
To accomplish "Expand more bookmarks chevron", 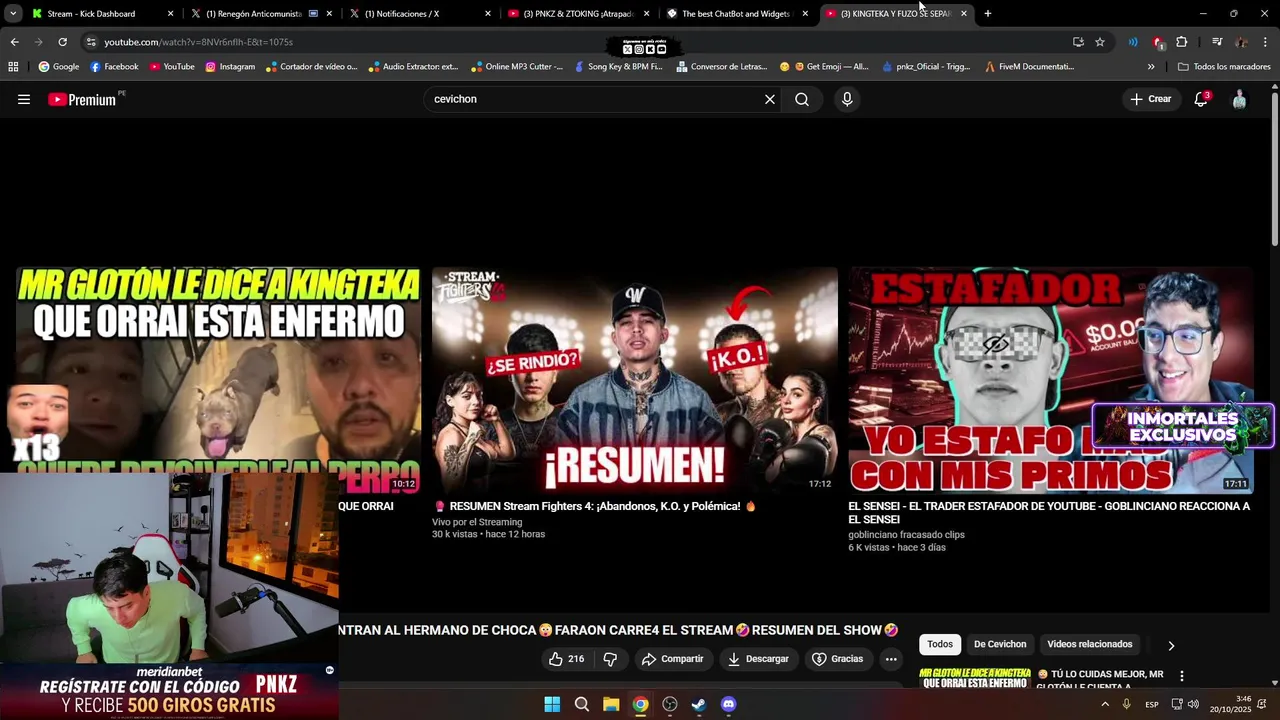I will [1151, 67].
